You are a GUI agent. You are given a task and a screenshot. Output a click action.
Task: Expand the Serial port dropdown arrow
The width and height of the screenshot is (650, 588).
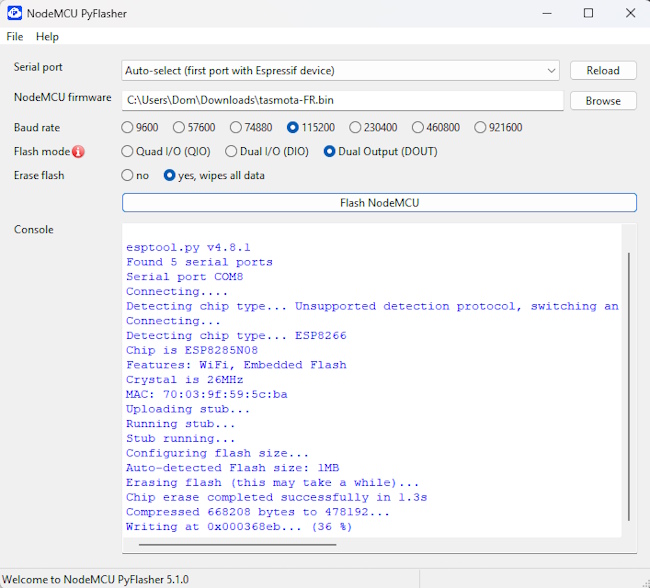[x=551, y=70]
